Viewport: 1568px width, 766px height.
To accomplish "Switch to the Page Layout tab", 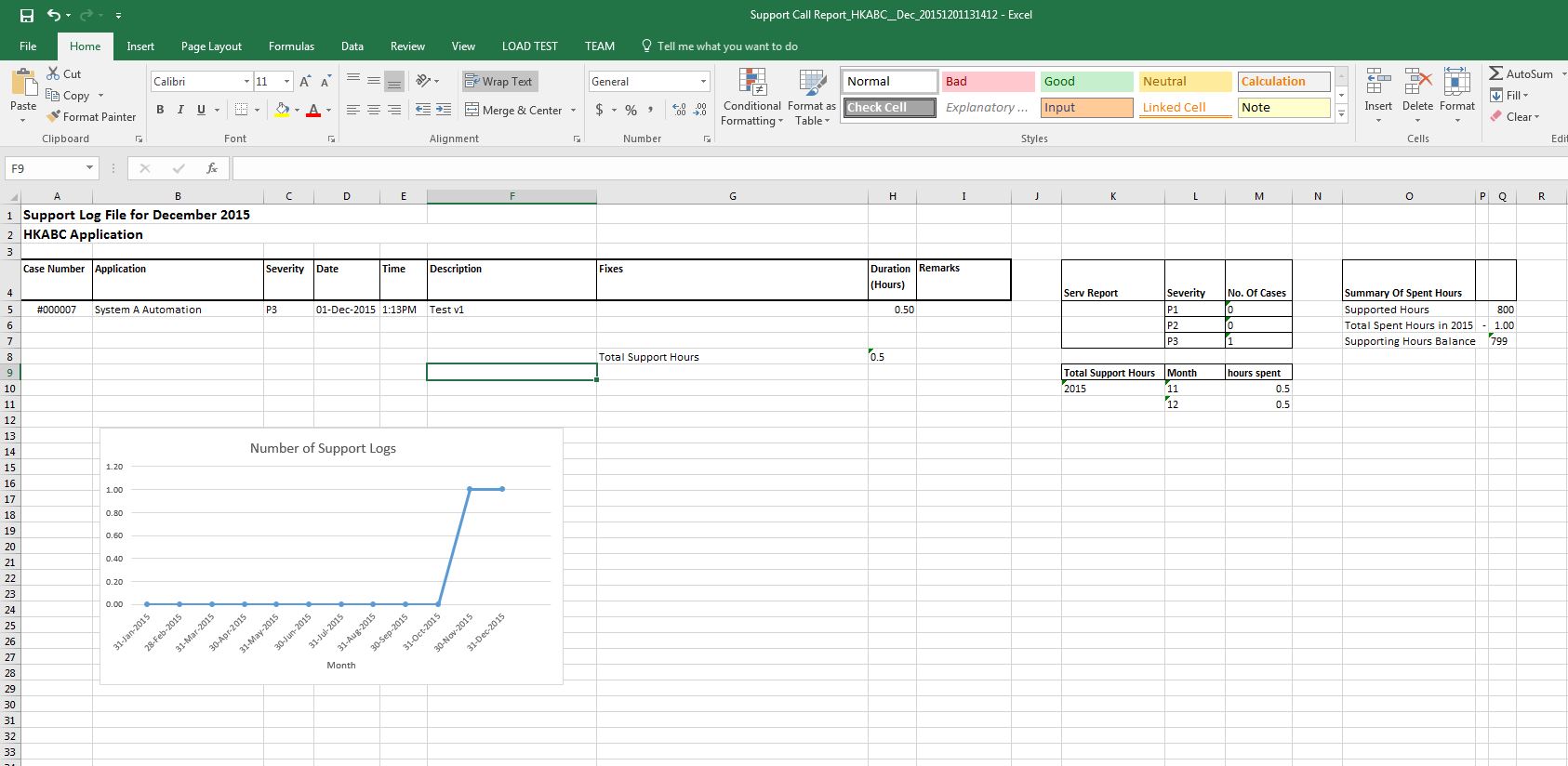I will click(x=211, y=46).
